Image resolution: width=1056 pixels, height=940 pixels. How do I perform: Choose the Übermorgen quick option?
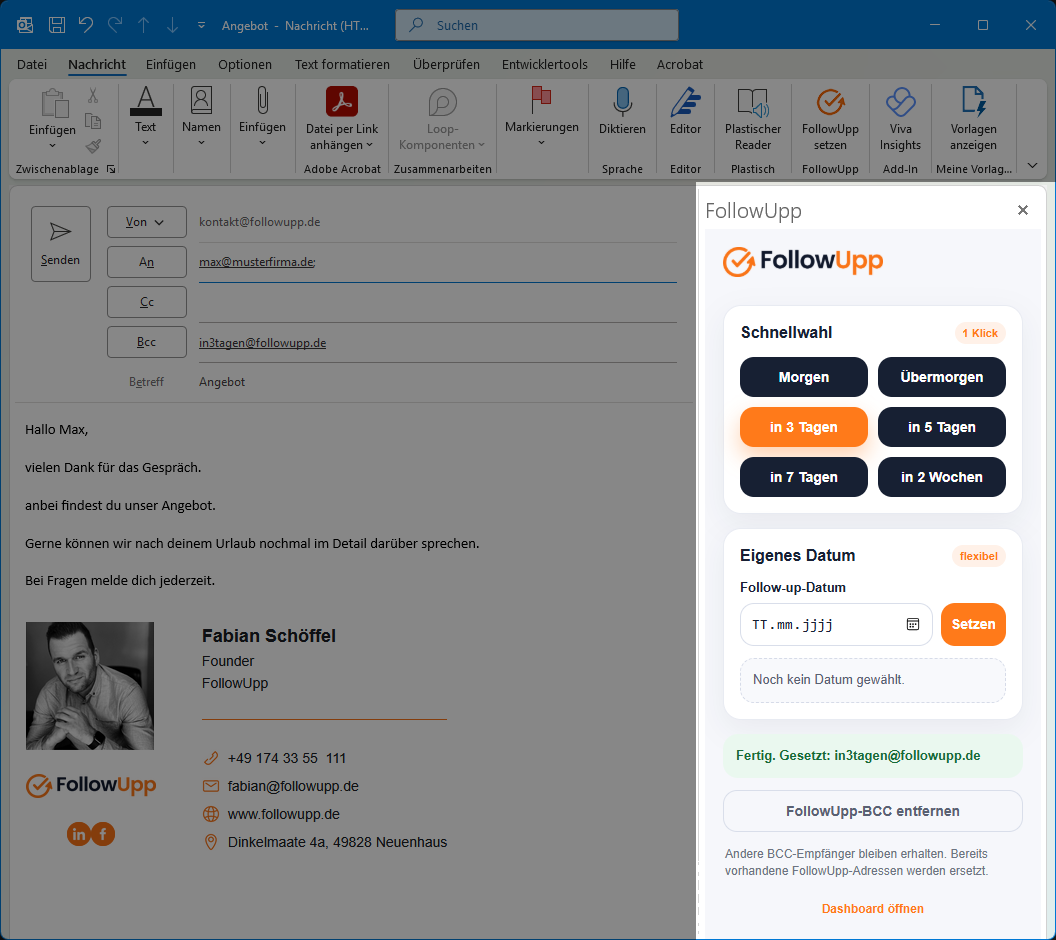[x=942, y=377]
